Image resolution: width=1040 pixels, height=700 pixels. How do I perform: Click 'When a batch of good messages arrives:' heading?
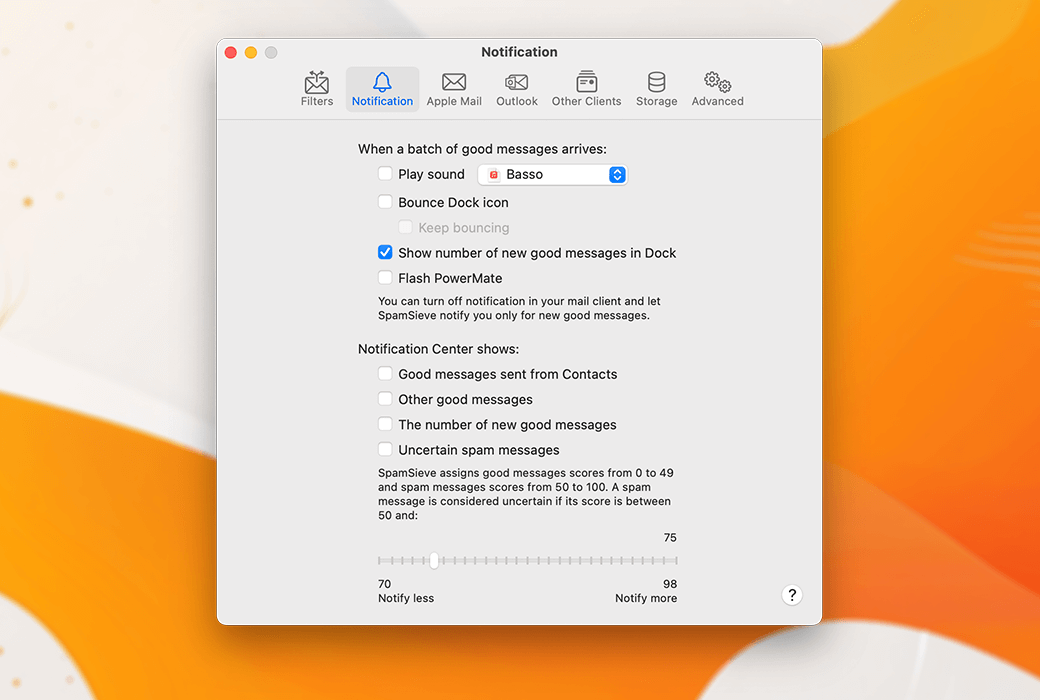coord(482,149)
